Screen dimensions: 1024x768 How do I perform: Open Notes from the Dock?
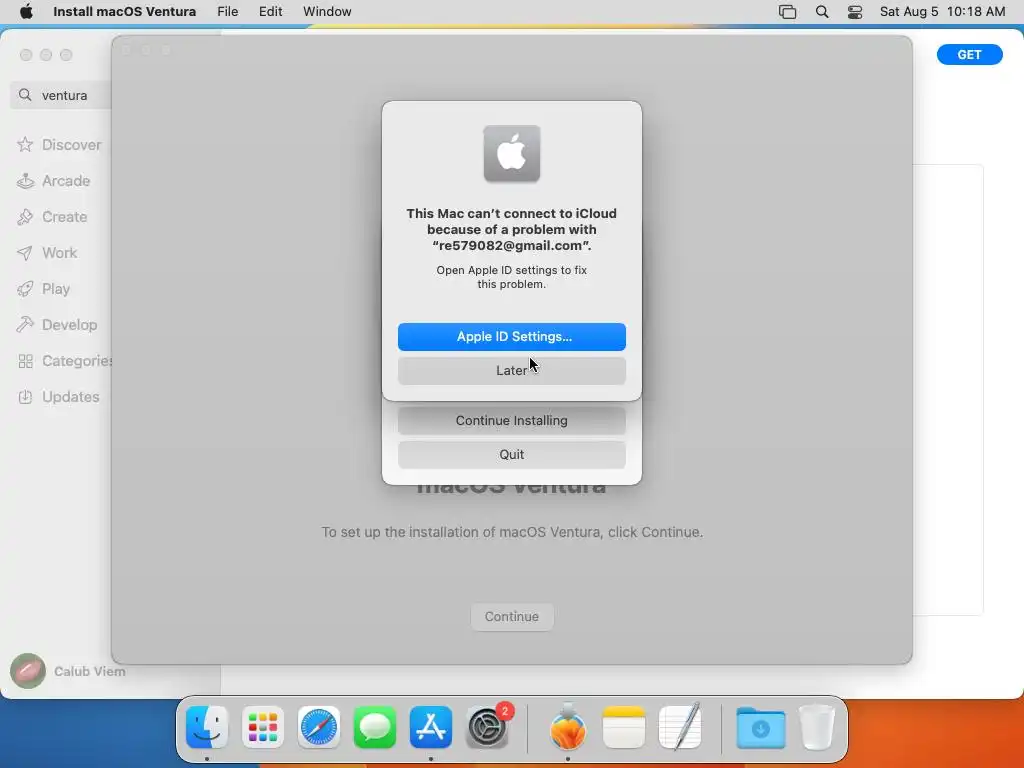[x=624, y=728]
